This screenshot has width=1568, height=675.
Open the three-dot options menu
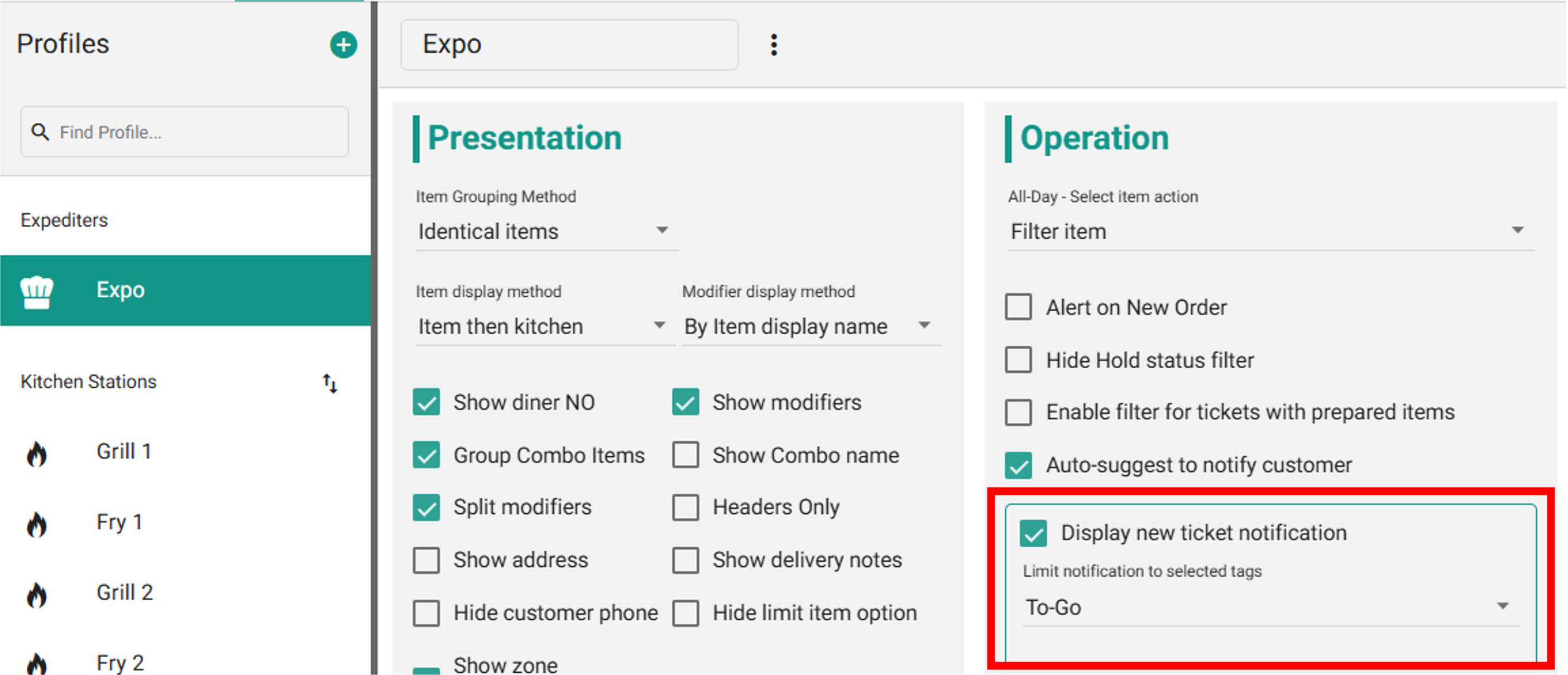pos(773,45)
